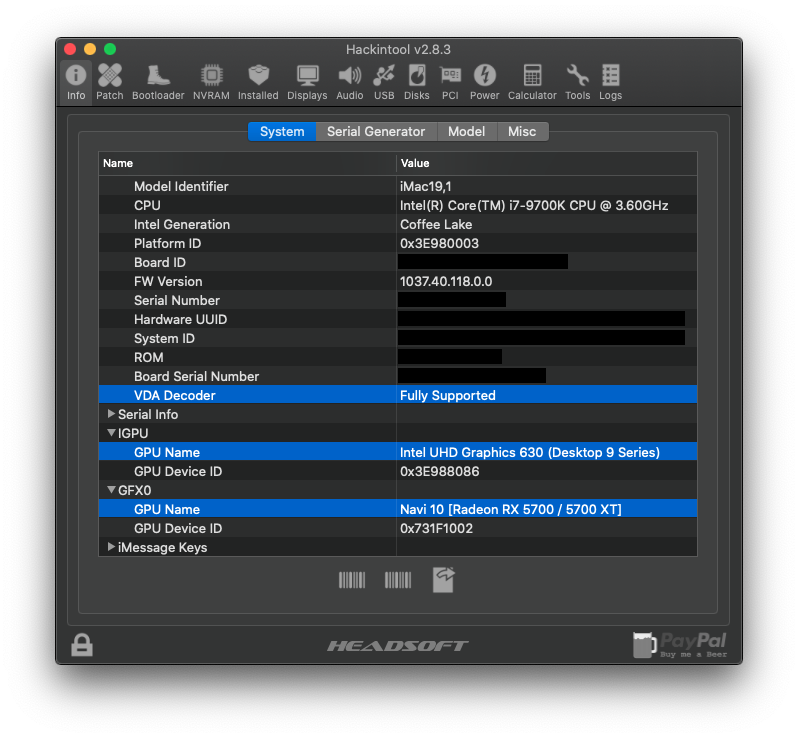This screenshot has height=738, width=798.
Task: Select the CPU row name
Action: pos(147,205)
